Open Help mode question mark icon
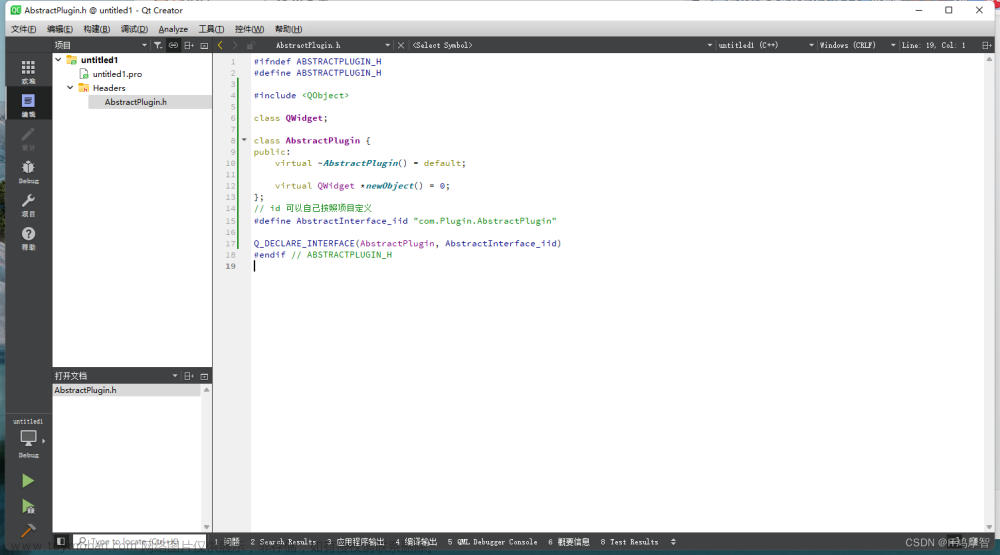 click(x=28, y=238)
